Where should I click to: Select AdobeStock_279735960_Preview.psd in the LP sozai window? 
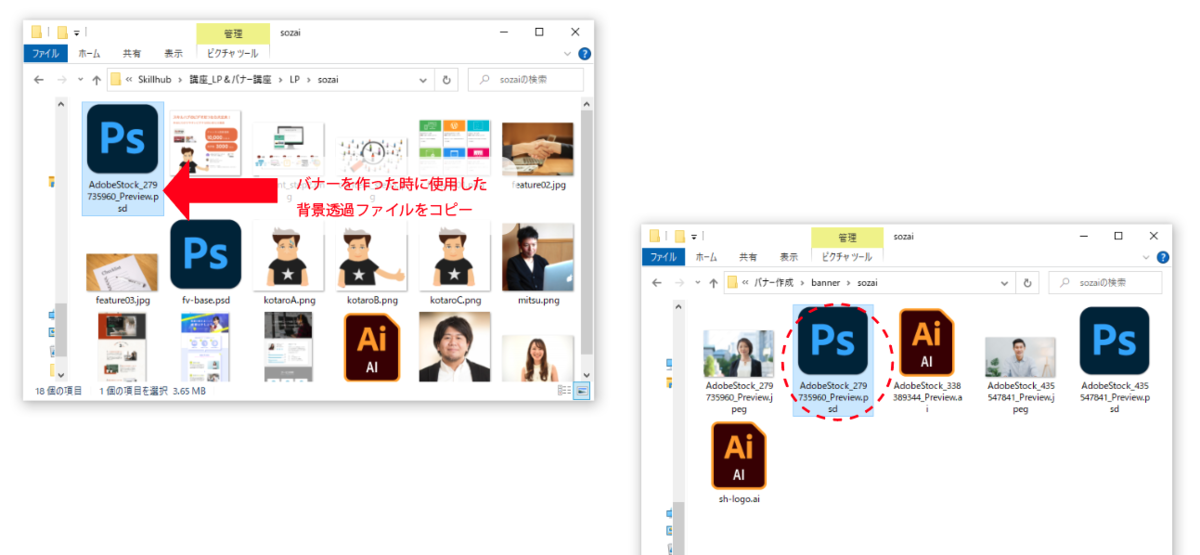pyautogui.click(x=122, y=158)
